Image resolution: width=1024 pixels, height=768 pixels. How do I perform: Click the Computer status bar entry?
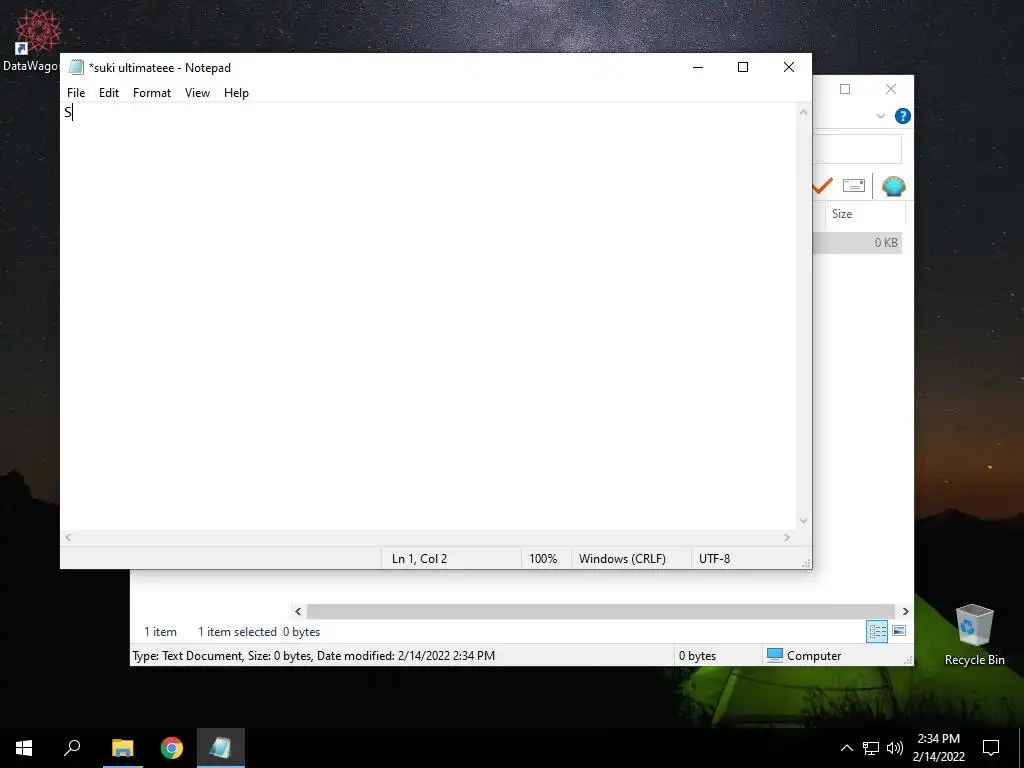[804, 656]
